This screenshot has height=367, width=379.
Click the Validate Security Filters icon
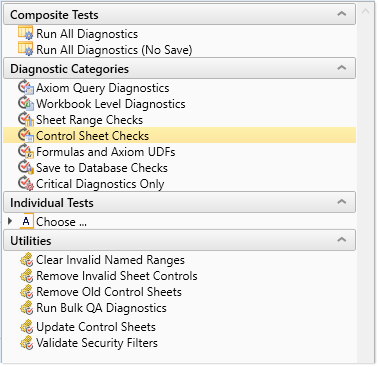tap(27, 342)
